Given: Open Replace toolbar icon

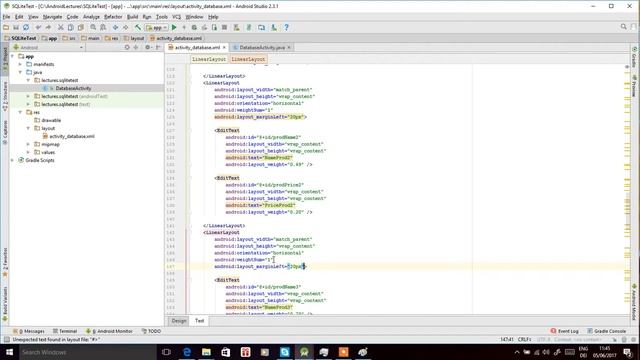Looking at the screenshot, I should 103,27.
